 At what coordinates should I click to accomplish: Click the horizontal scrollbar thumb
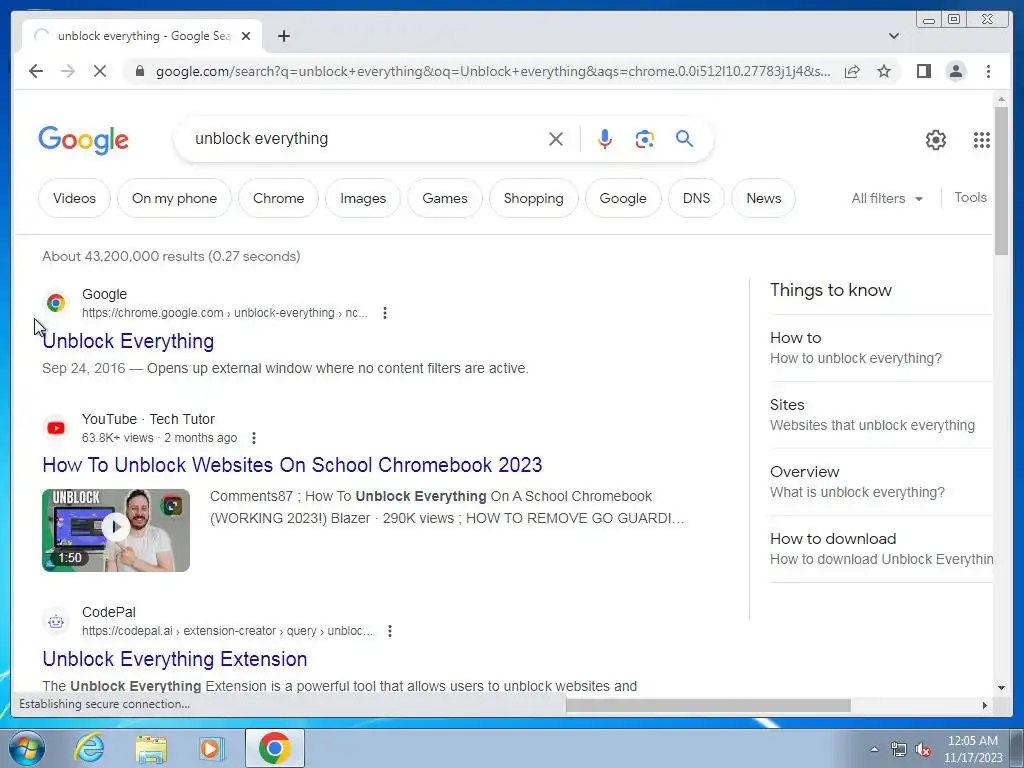pyautogui.click(x=708, y=705)
